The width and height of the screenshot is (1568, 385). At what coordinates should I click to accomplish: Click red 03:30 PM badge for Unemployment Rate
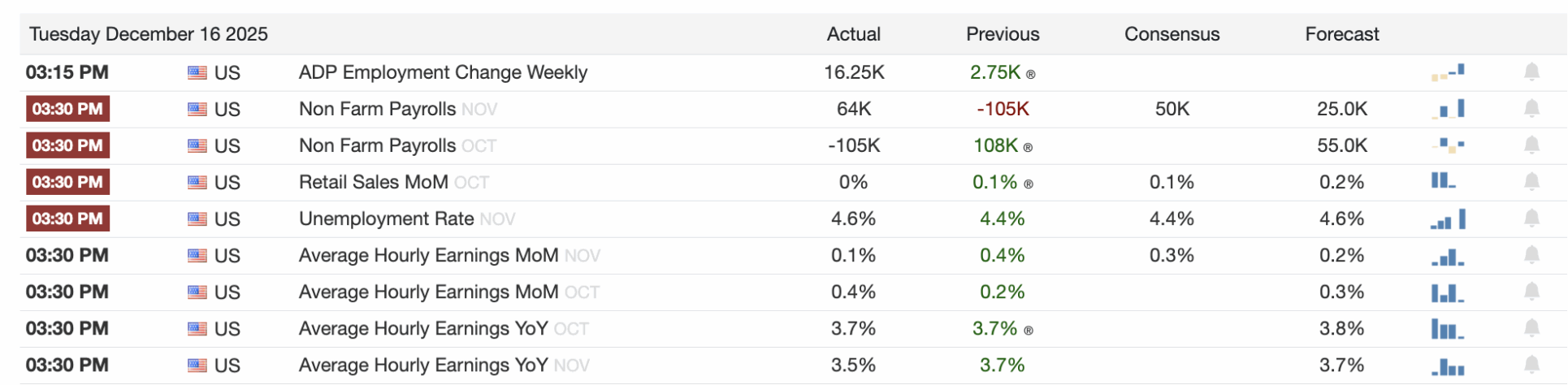click(x=67, y=218)
